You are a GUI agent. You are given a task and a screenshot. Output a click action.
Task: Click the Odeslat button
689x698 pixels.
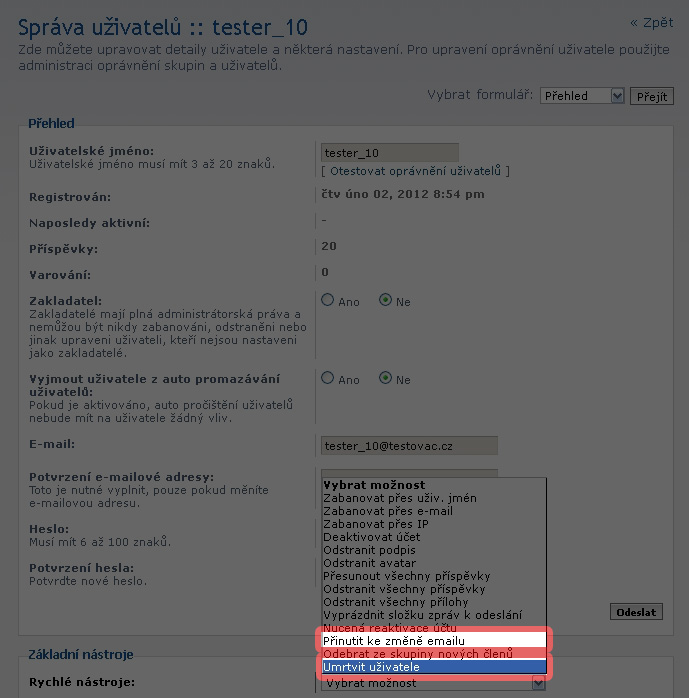[636, 612]
